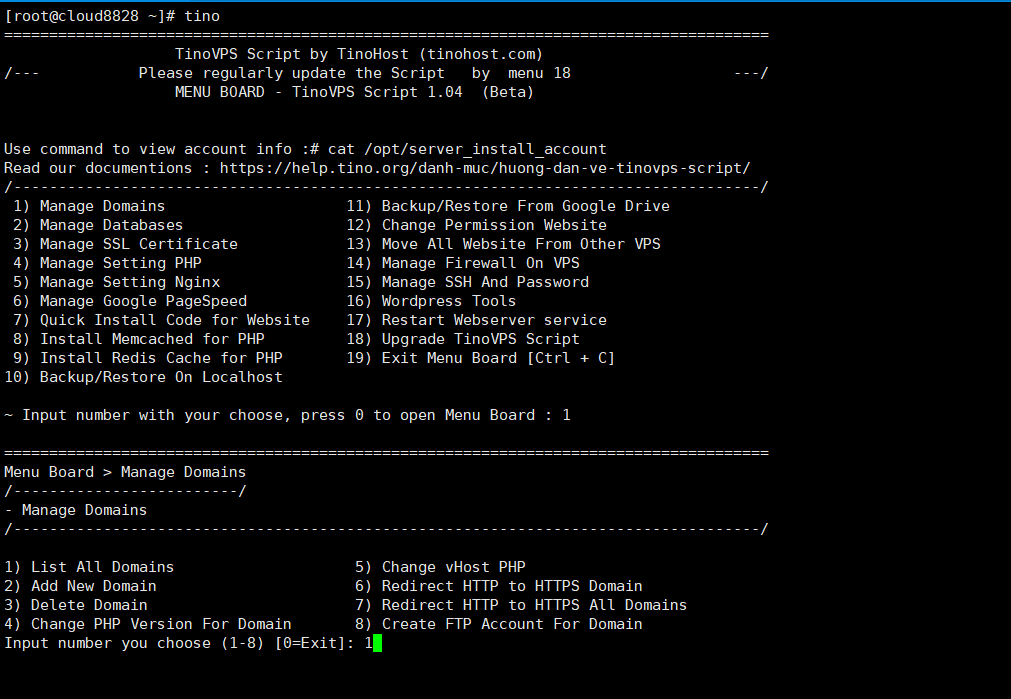The height and width of the screenshot is (699, 1011).
Task: Click Manage Google PageSpeed entry
Action: tap(130, 301)
